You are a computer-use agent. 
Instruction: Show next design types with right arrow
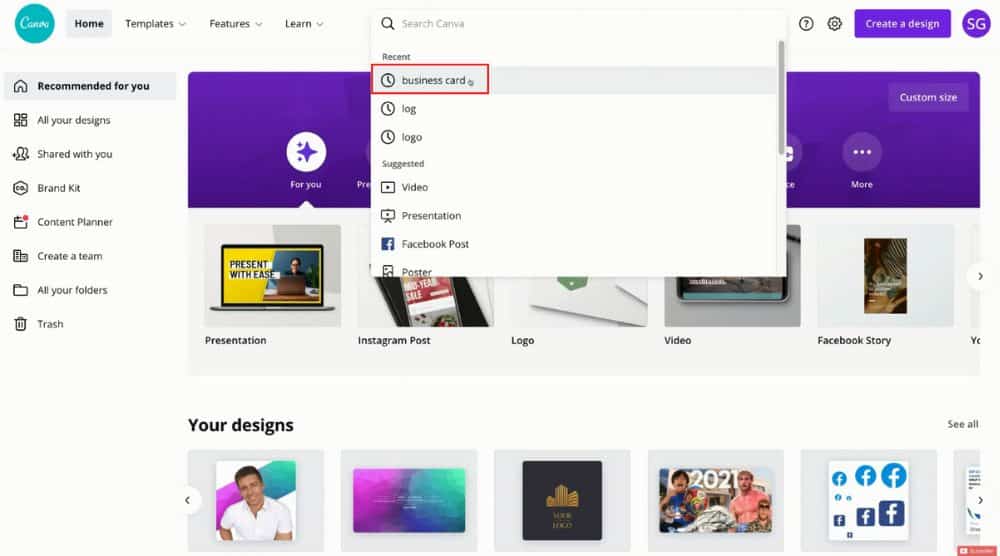tap(980, 276)
